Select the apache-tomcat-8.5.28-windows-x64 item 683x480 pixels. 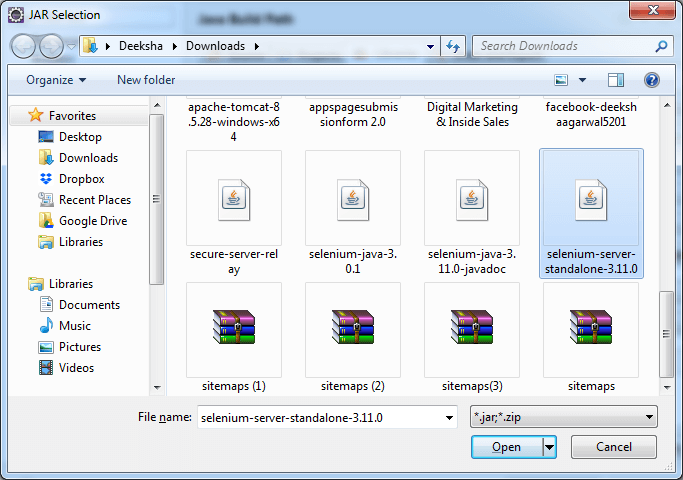pos(234,122)
